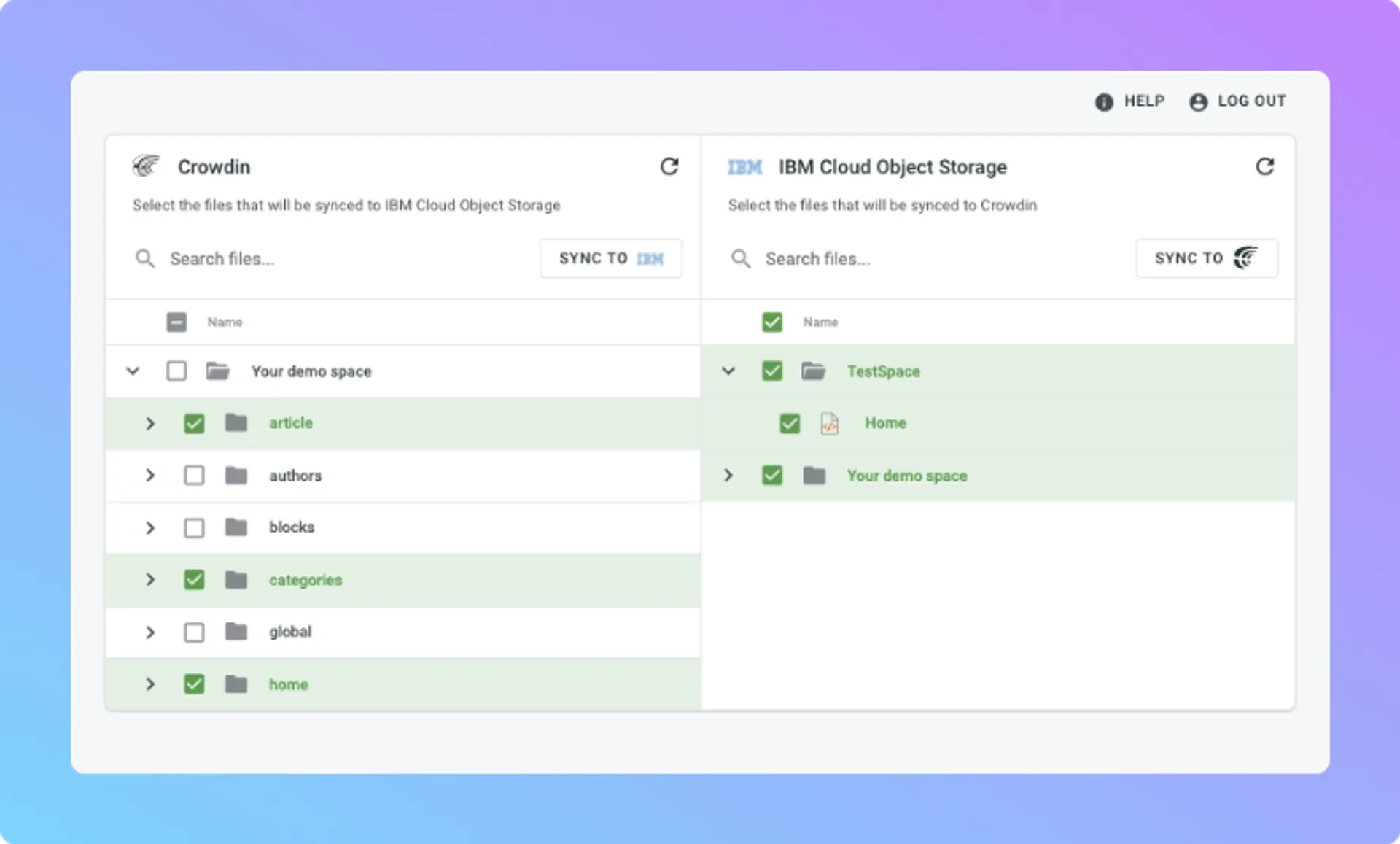The image size is (1400, 844).
Task: Click the global folder icon
Action: coord(236,631)
